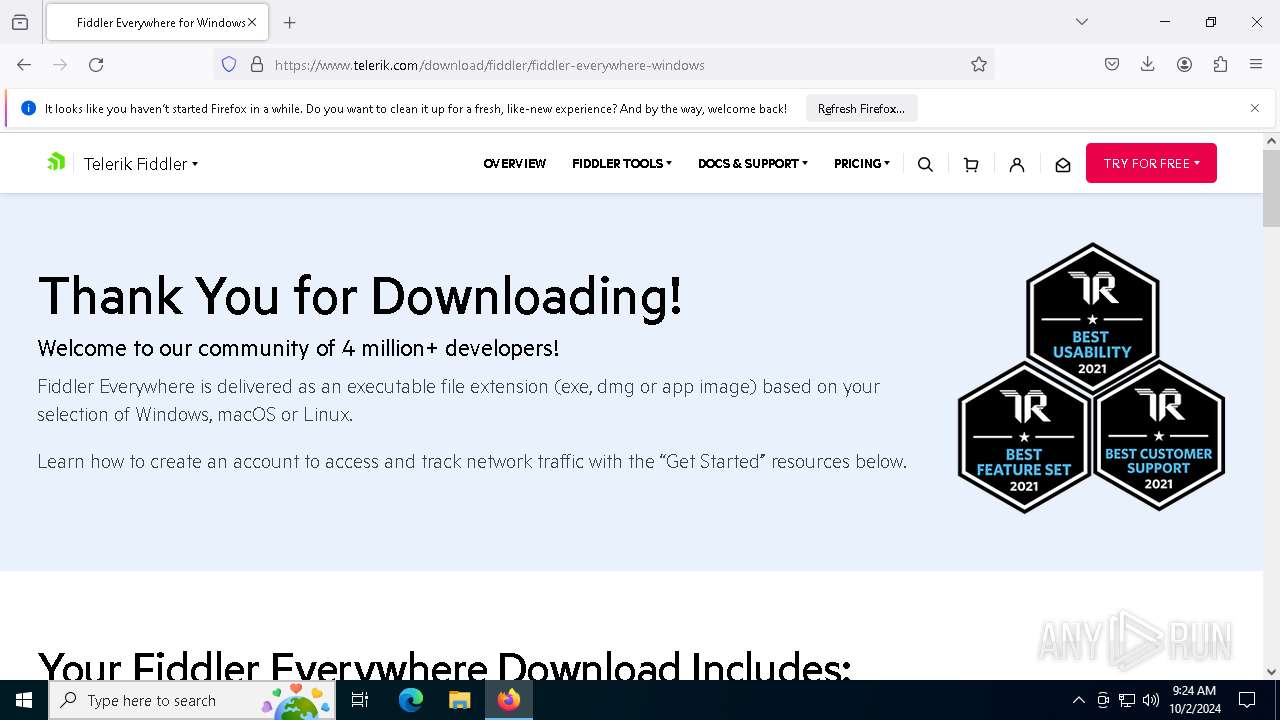The image size is (1280, 720).
Task: Select the Fiddler Everywhere for Windows tab
Action: pyautogui.click(x=157, y=22)
